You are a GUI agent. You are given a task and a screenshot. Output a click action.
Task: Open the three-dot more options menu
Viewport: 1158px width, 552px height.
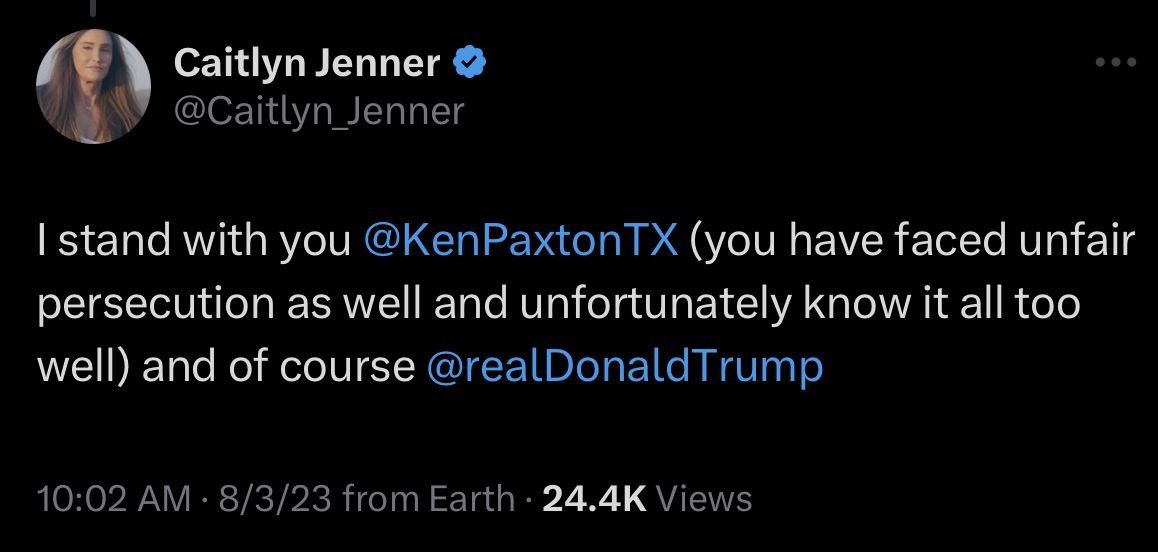point(1116,63)
